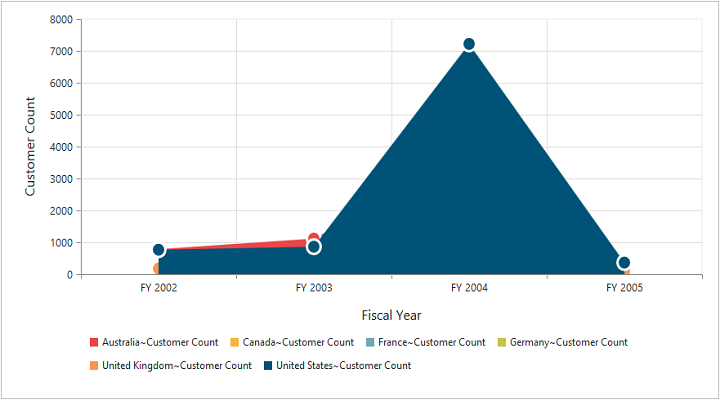720x400 pixels.
Task: Click the FY 2004 x-axis label
Action: 469,288
